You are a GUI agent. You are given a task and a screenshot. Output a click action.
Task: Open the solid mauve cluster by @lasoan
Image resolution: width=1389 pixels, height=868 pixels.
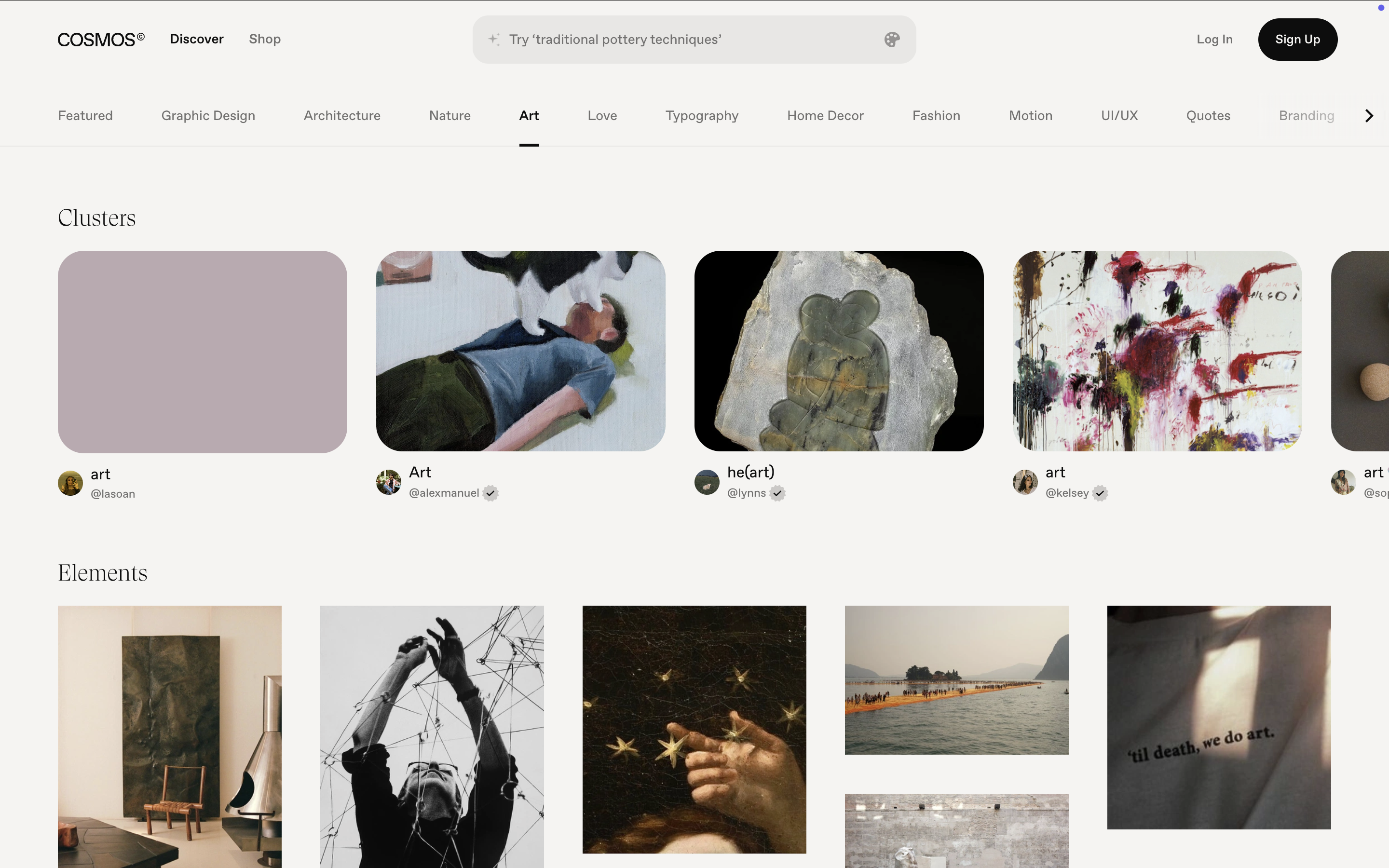click(x=202, y=352)
